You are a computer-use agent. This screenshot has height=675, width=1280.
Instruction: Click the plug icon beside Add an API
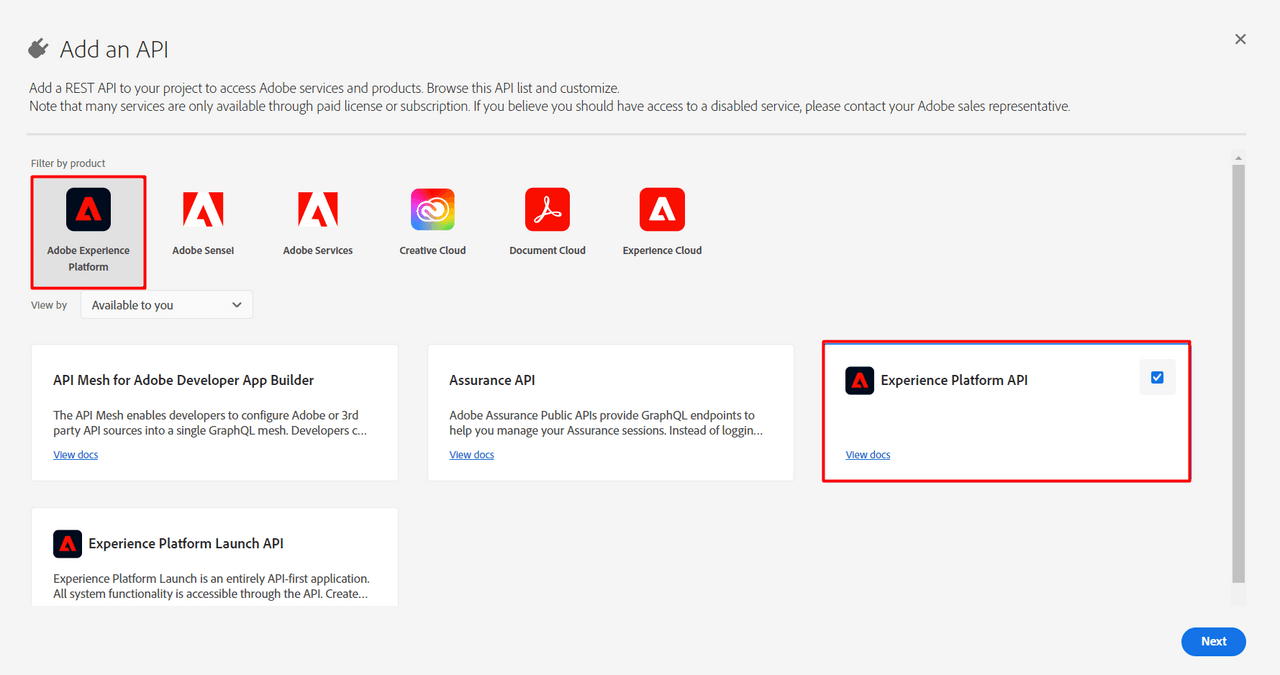point(39,48)
